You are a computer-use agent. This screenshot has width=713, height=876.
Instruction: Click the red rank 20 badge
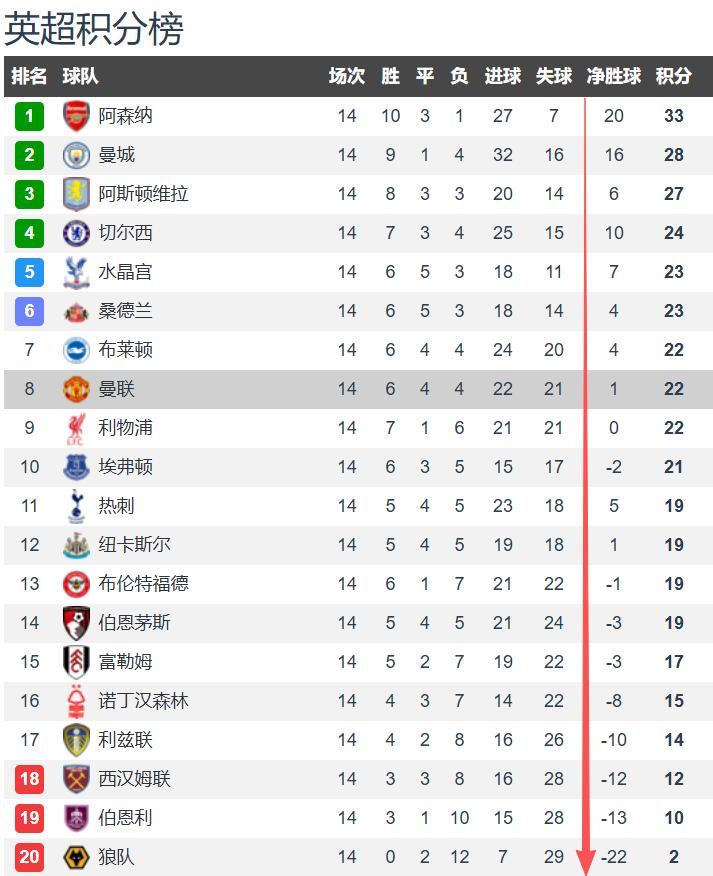pos(30,857)
